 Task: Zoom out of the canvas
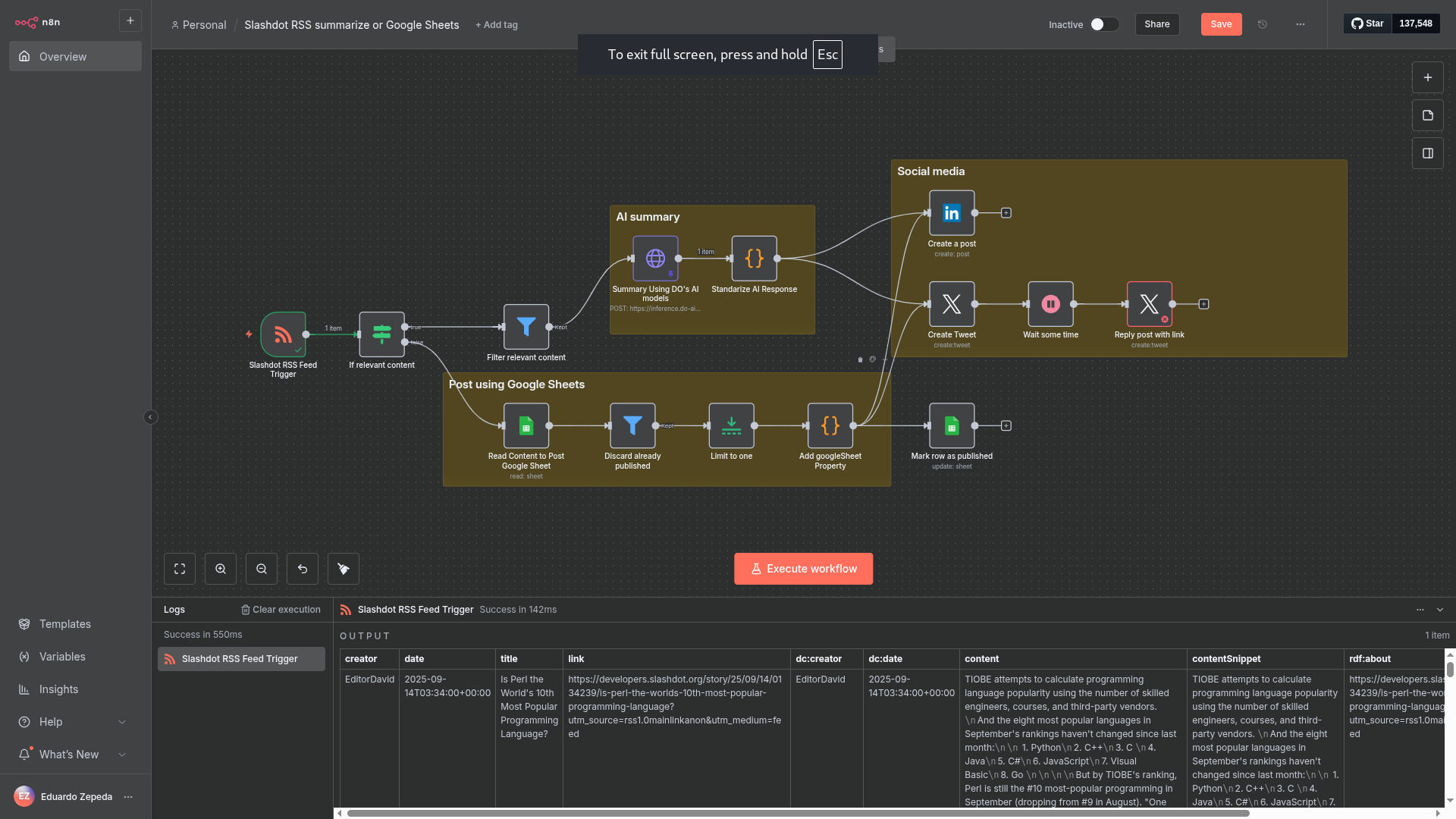[262, 569]
